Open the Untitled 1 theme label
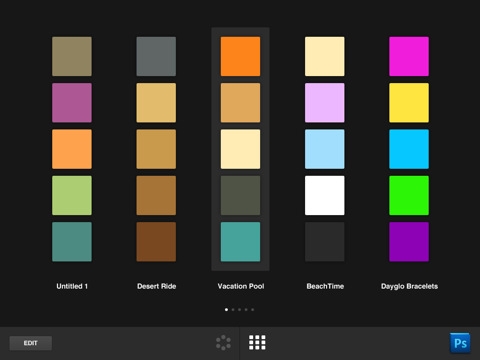 click(x=72, y=286)
